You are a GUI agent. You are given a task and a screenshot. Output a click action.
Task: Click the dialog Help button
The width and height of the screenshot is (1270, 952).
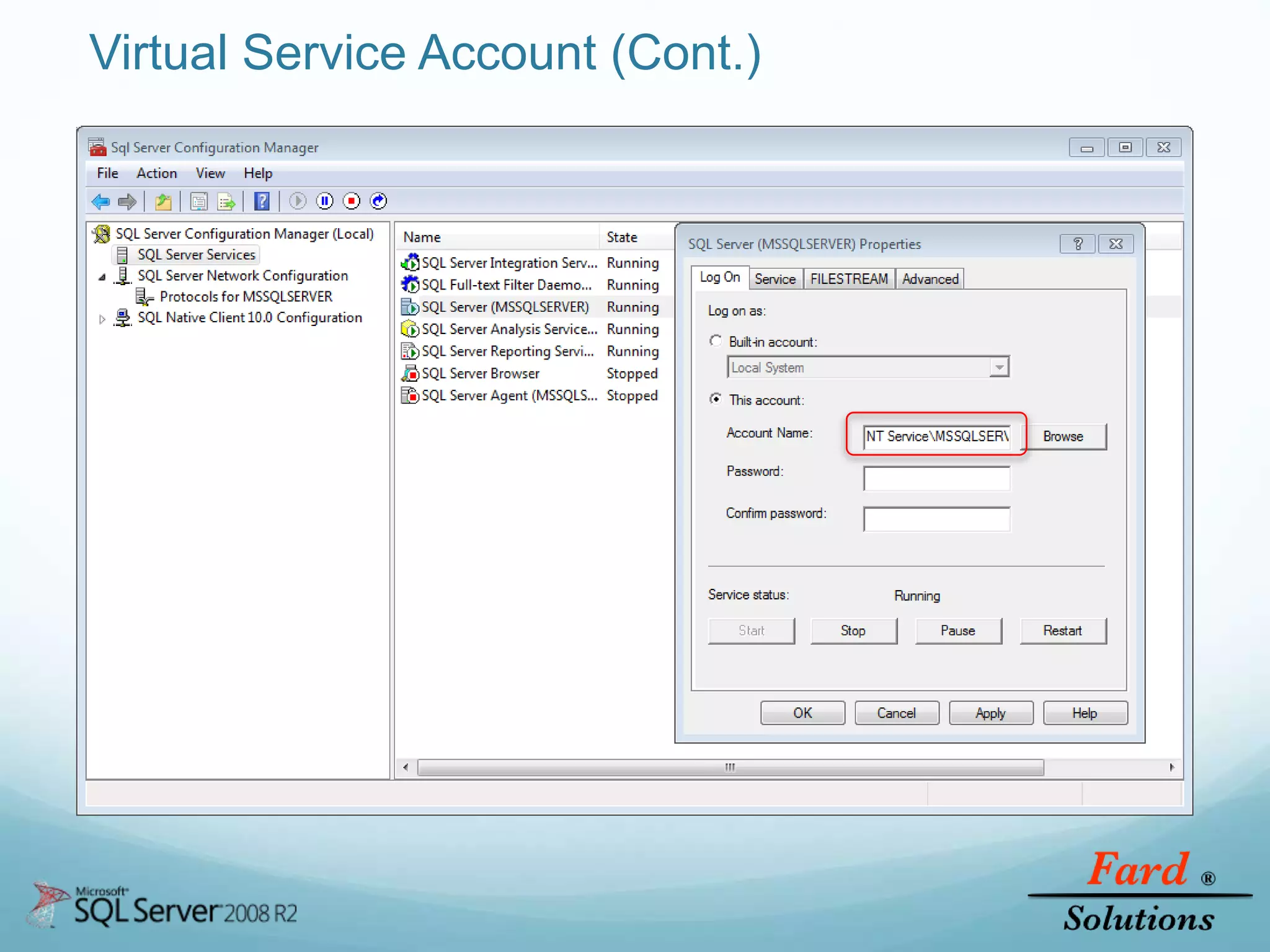pyautogui.click(x=1085, y=713)
